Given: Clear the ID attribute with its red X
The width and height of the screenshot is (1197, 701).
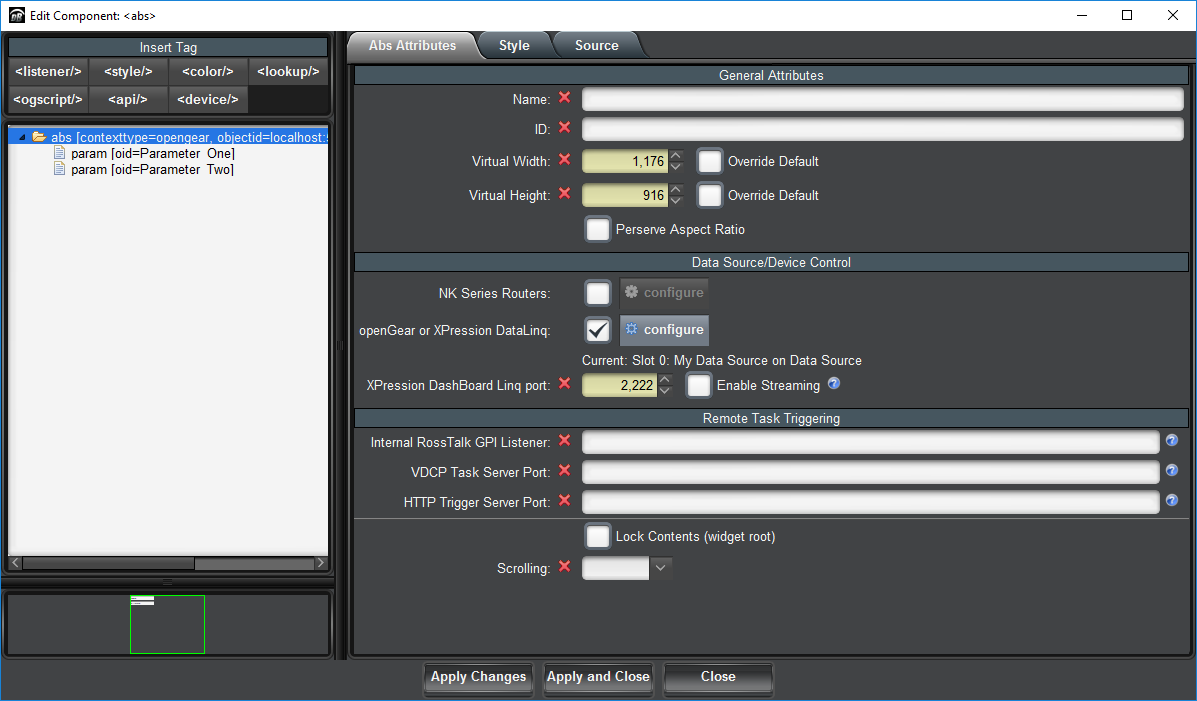Looking at the screenshot, I should [x=564, y=128].
